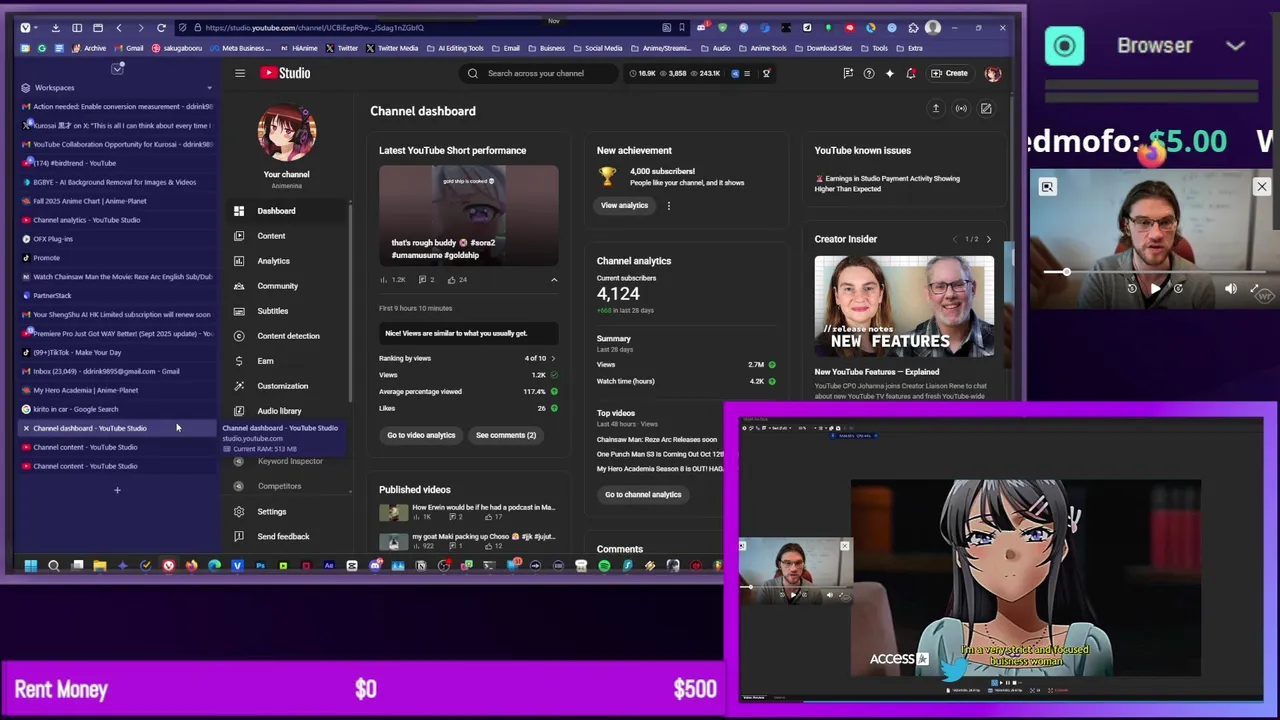Image resolution: width=1280 pixels, height=720 pixels.
Task: Open the Competitors sidebar item
Action: [x=288, y=486]
